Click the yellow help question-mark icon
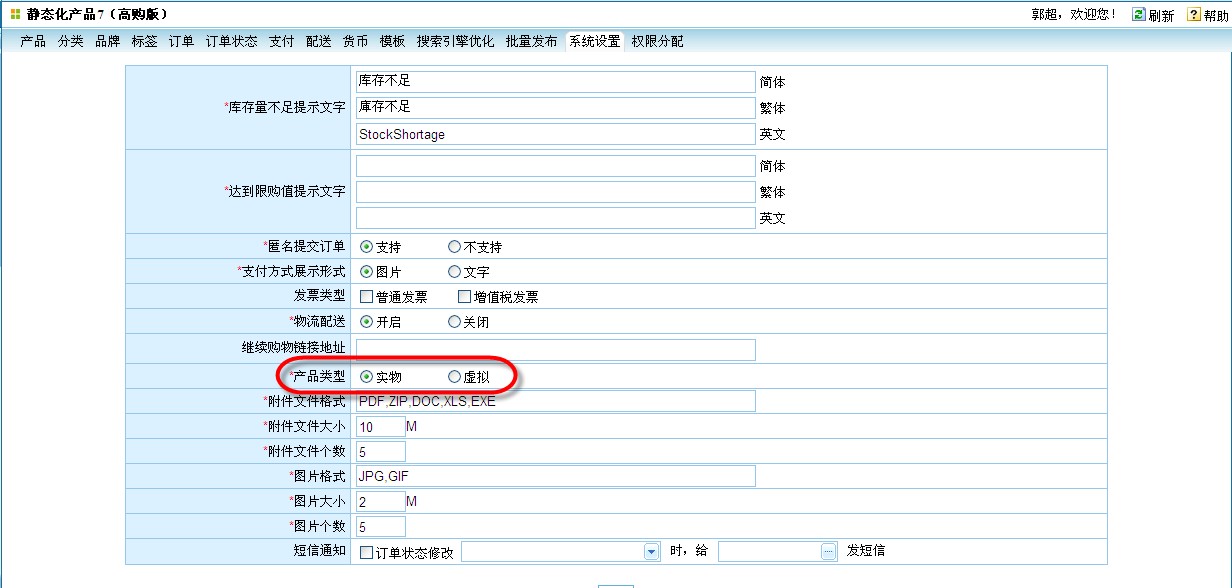This screenshot has height=588, width=1232. 1193,15
